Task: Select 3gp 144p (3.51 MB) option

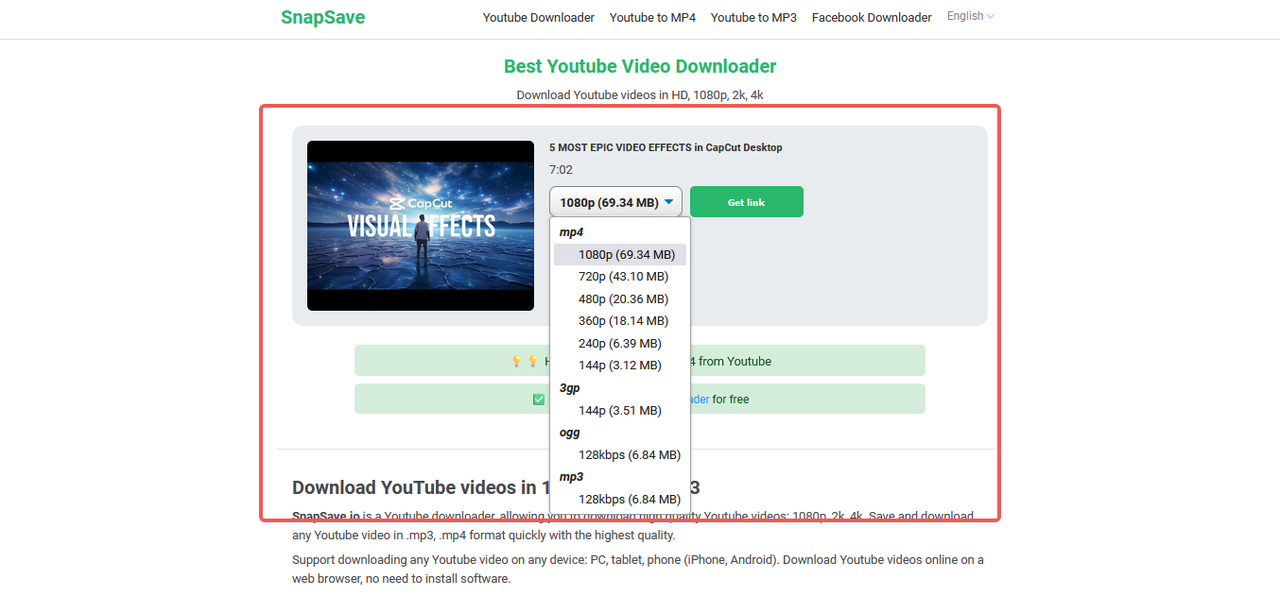Action: click(x=620, y=410)
